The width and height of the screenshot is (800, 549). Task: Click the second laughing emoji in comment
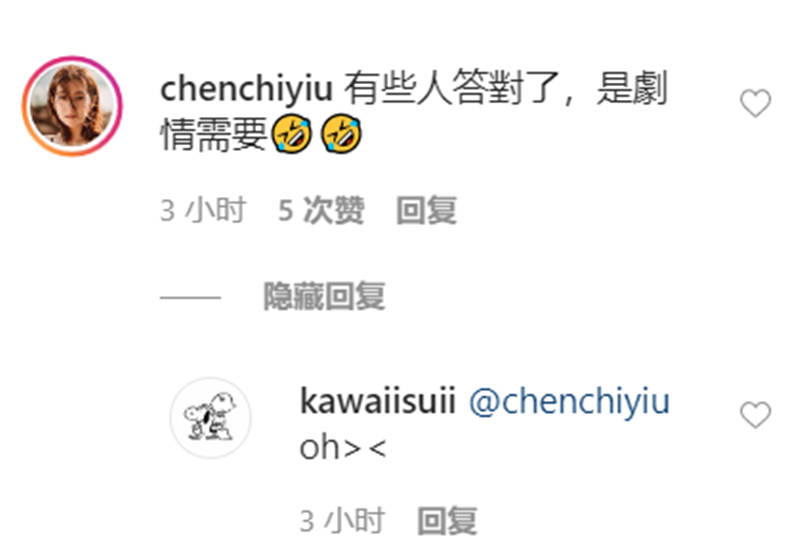[x=341, y=134]
